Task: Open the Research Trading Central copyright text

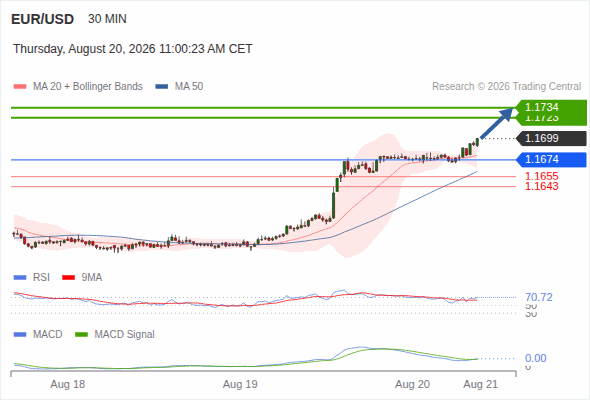Action: pos(506,87)
